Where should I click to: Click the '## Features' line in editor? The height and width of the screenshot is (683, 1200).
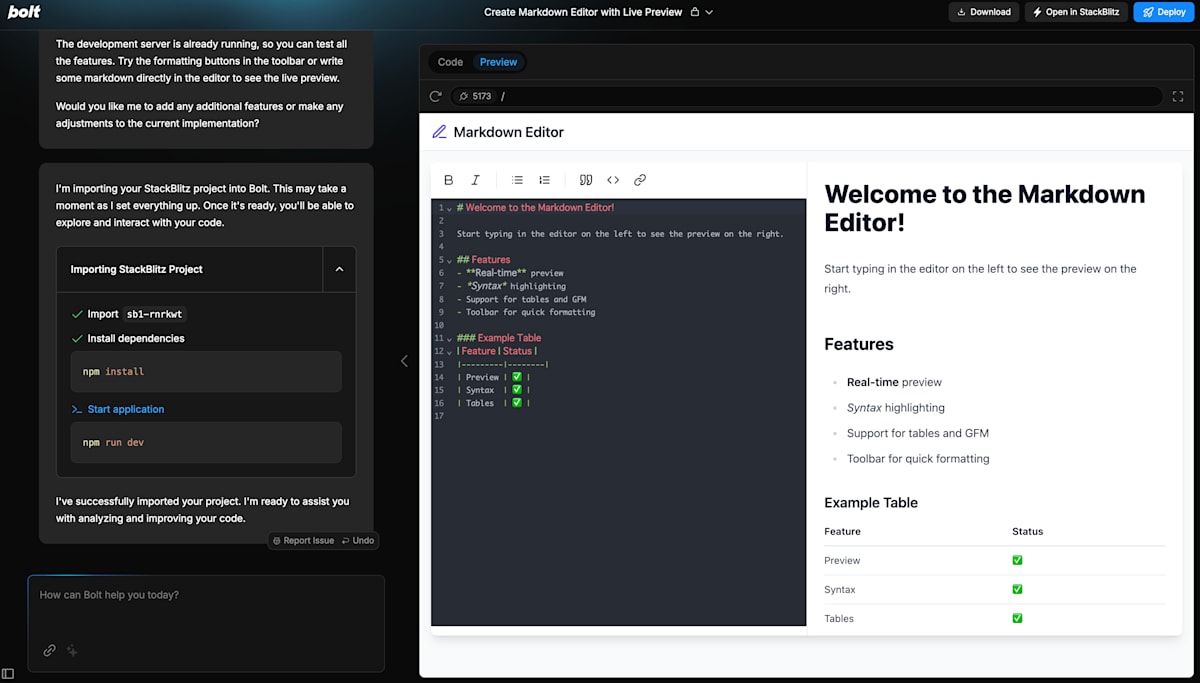tap(483, 260)
